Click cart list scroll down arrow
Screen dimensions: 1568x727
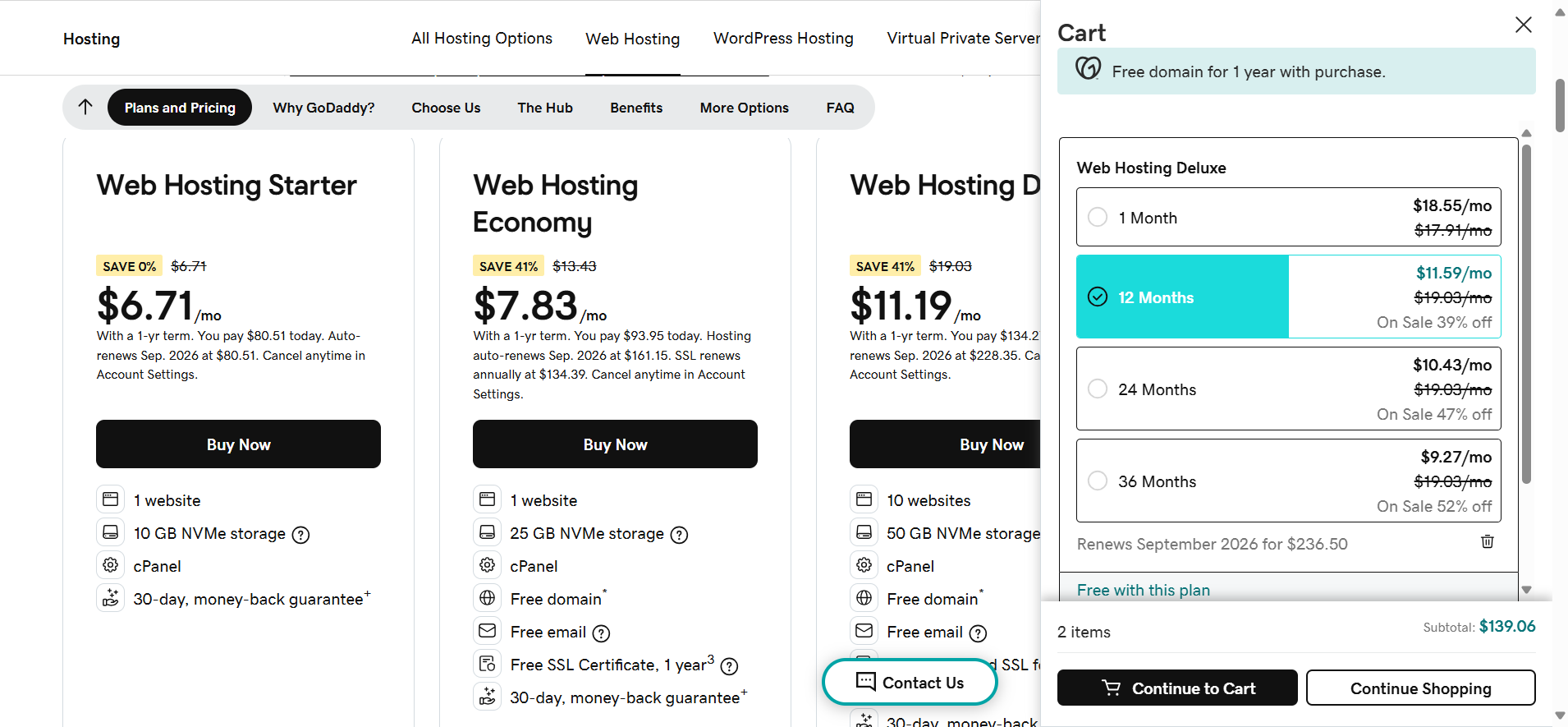(x=1526, y=589)
